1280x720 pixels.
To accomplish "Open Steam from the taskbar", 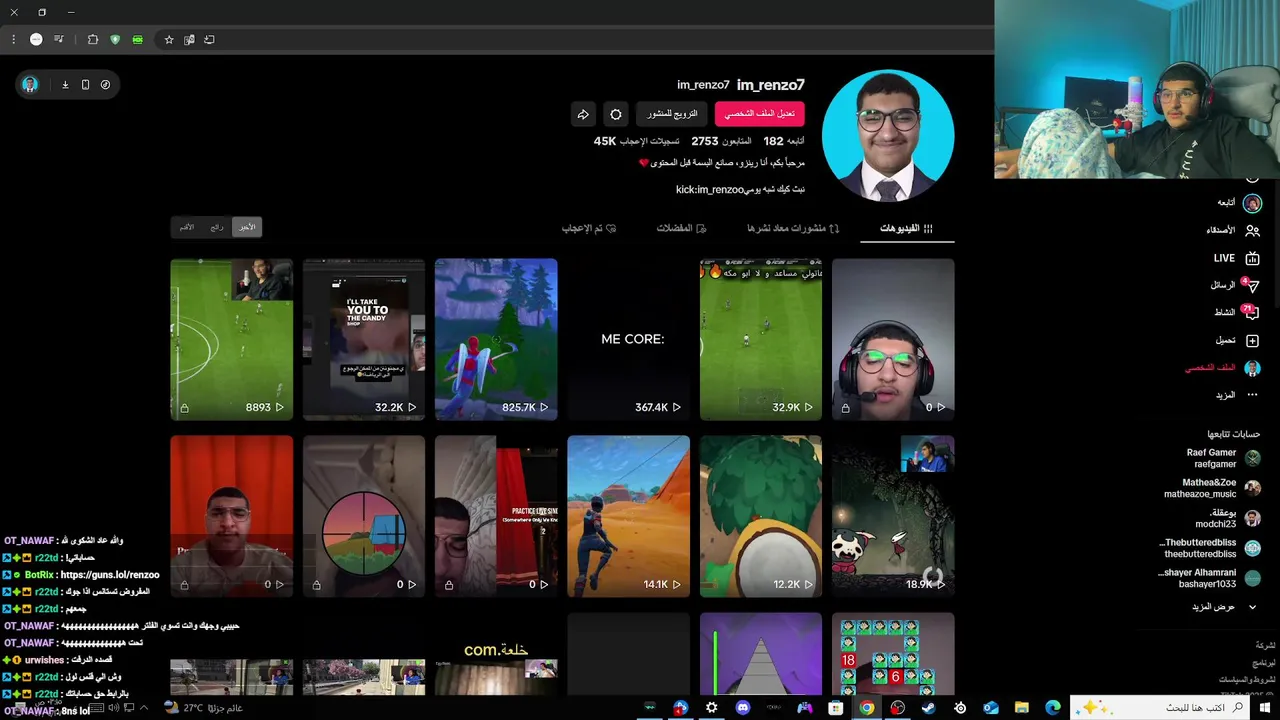I will (929, 708).
